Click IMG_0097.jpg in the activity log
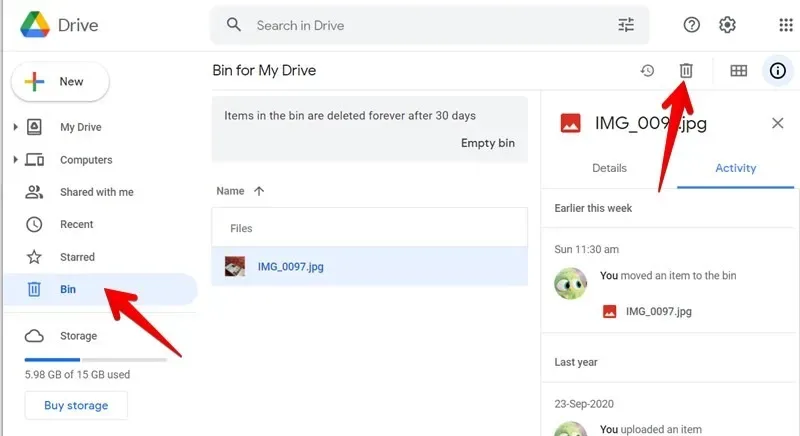This screenshot has width=800, height=436. point(659,312)
